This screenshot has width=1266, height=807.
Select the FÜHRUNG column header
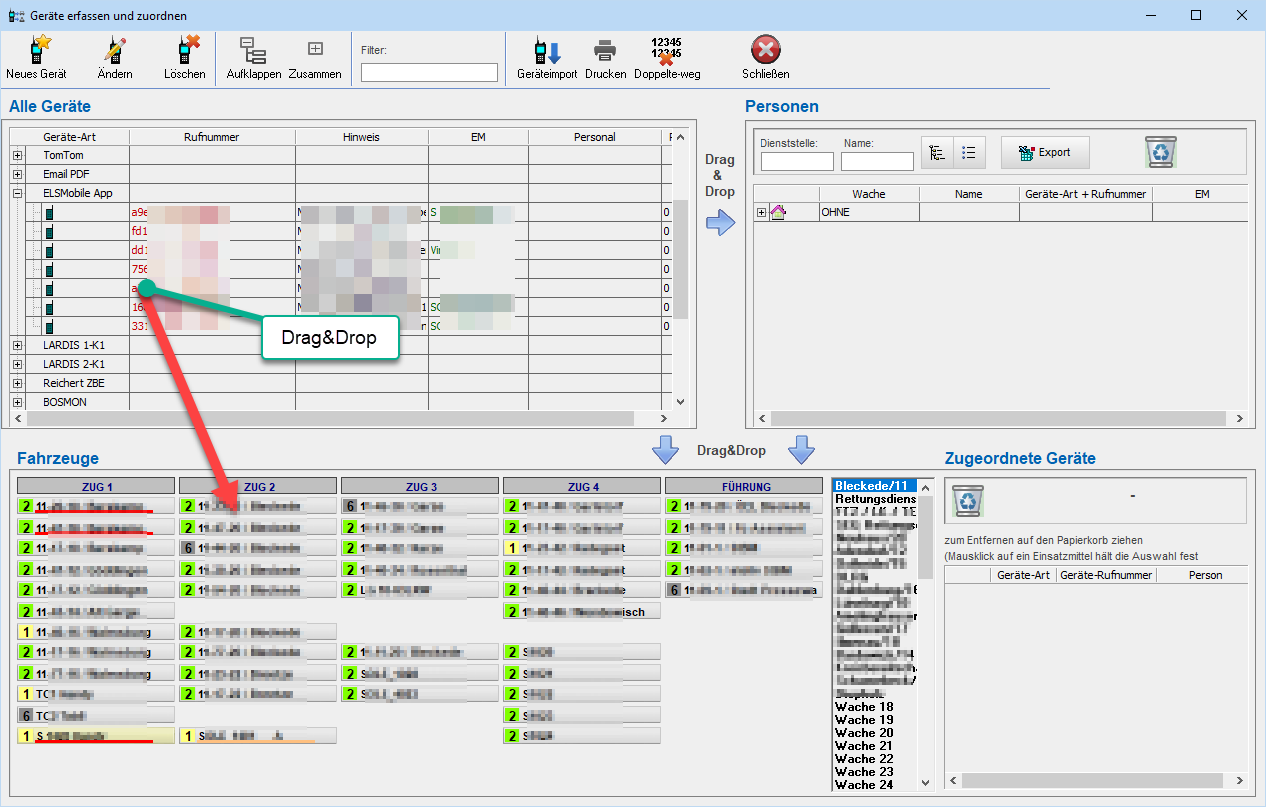click(x=744, y=486)
